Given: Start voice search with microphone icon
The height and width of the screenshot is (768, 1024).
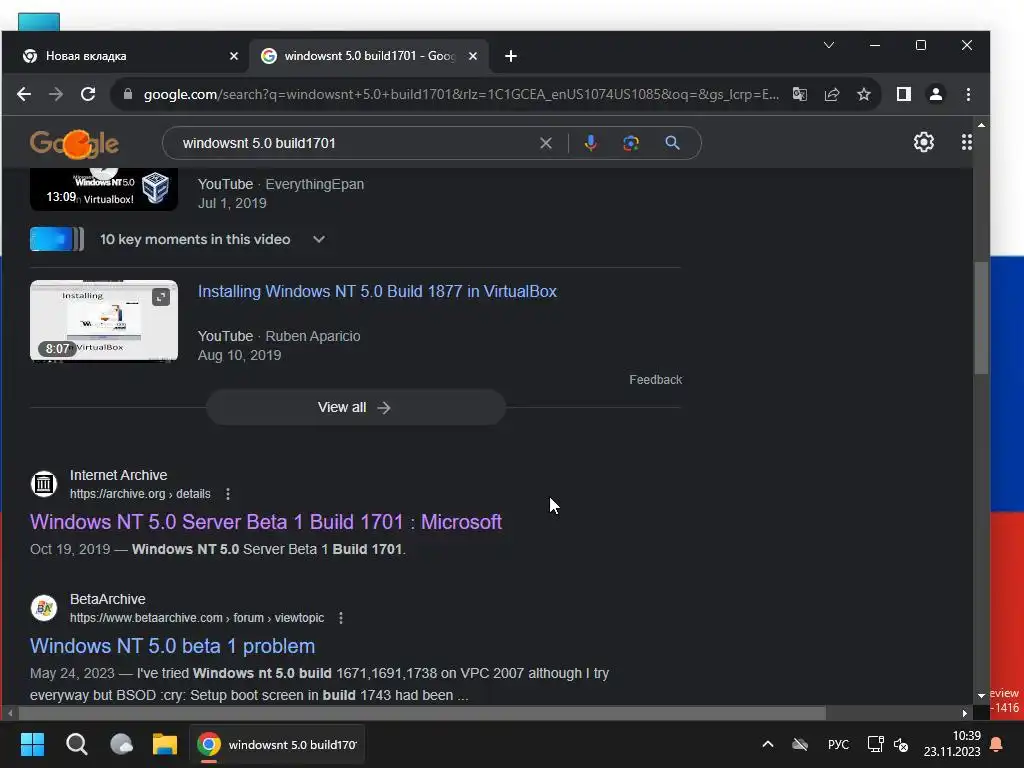Looking at the screenshot, I should tap(590, 143).
